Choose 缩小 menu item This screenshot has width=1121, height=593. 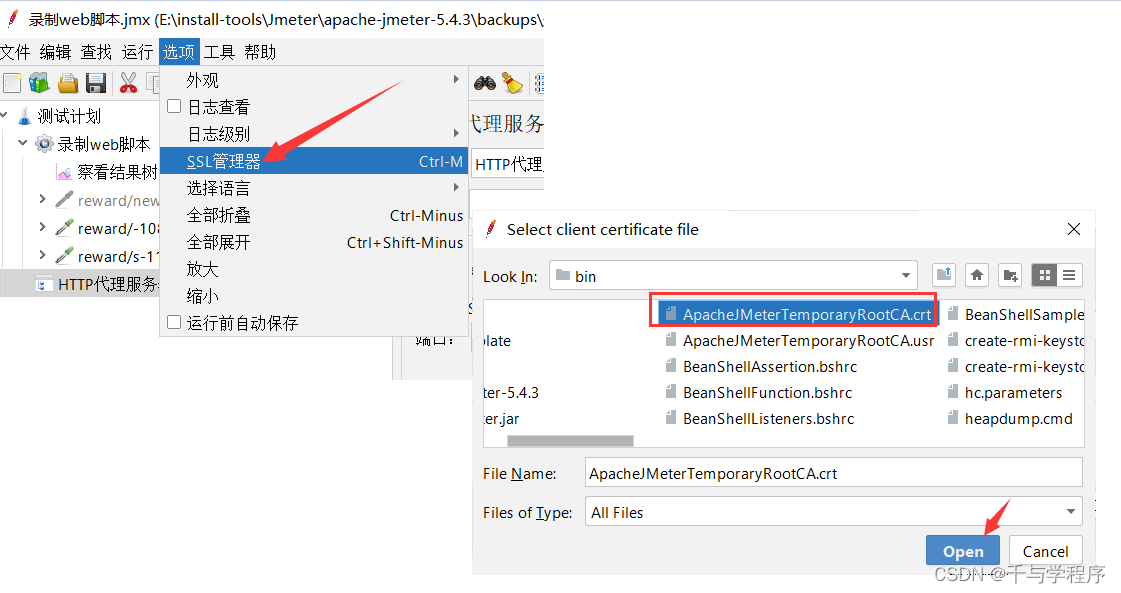pyautogui.click(x=314, y=296)
